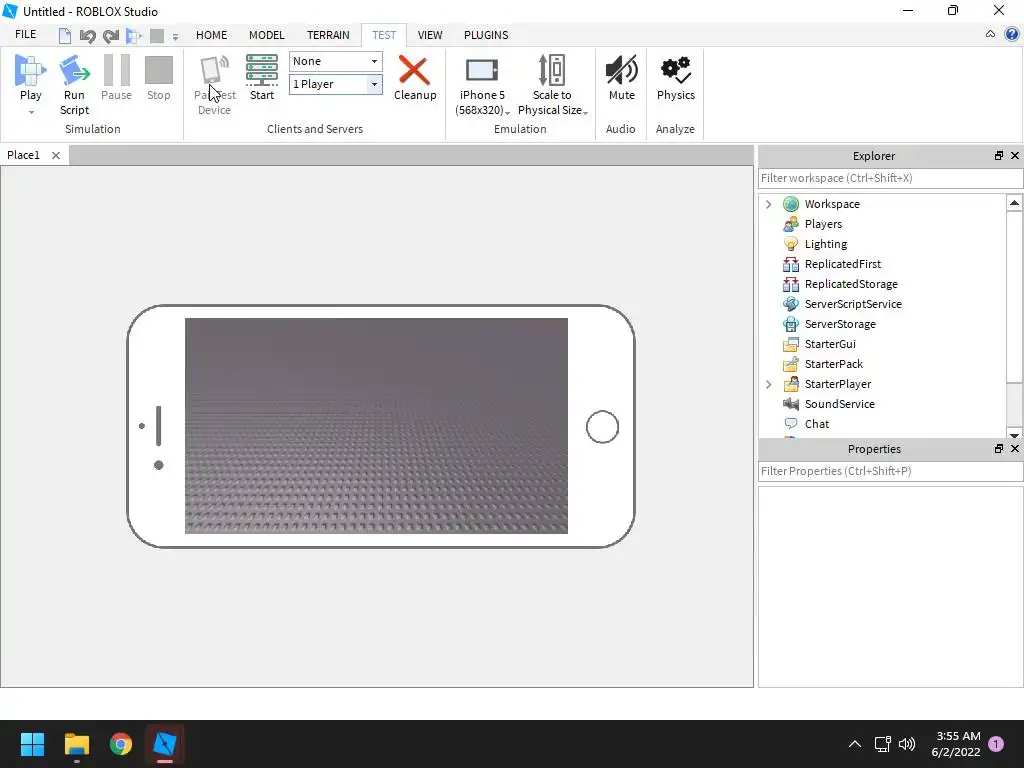Open Chrome from the taskbar

[x=121, y=744]
